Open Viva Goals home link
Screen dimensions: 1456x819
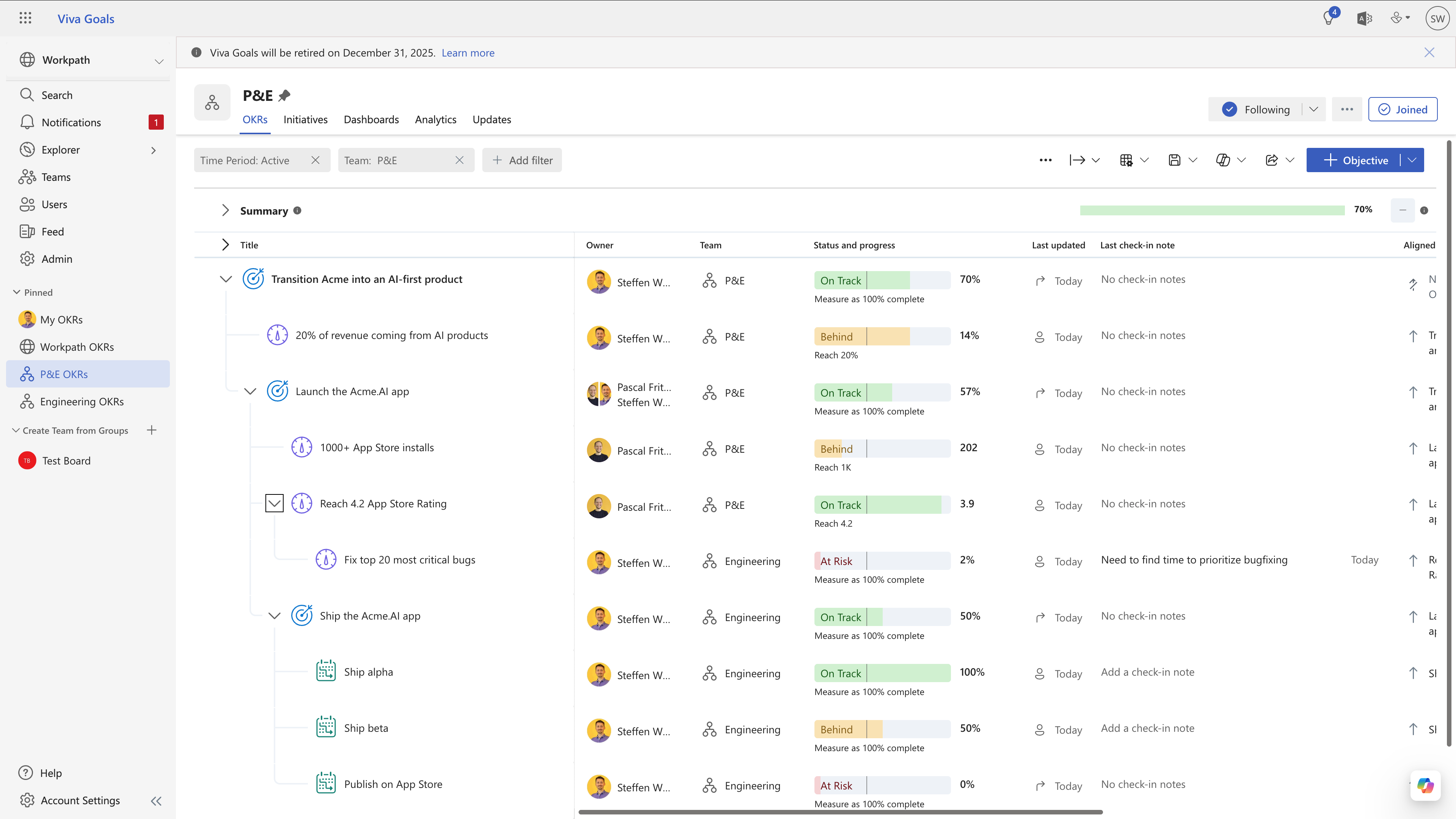point(86,19)
